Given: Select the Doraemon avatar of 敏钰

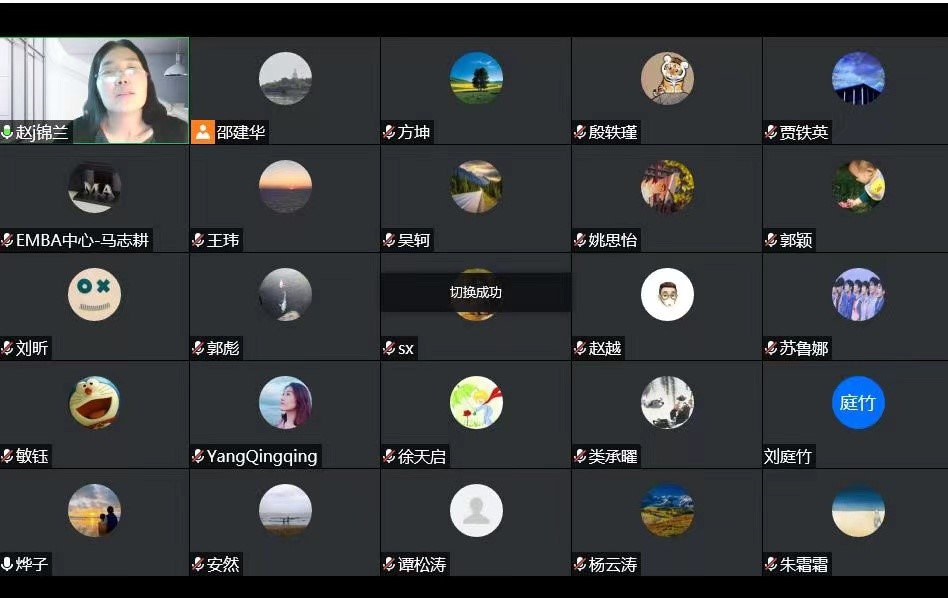Looking at the screenshot, I should click(94, 402).
